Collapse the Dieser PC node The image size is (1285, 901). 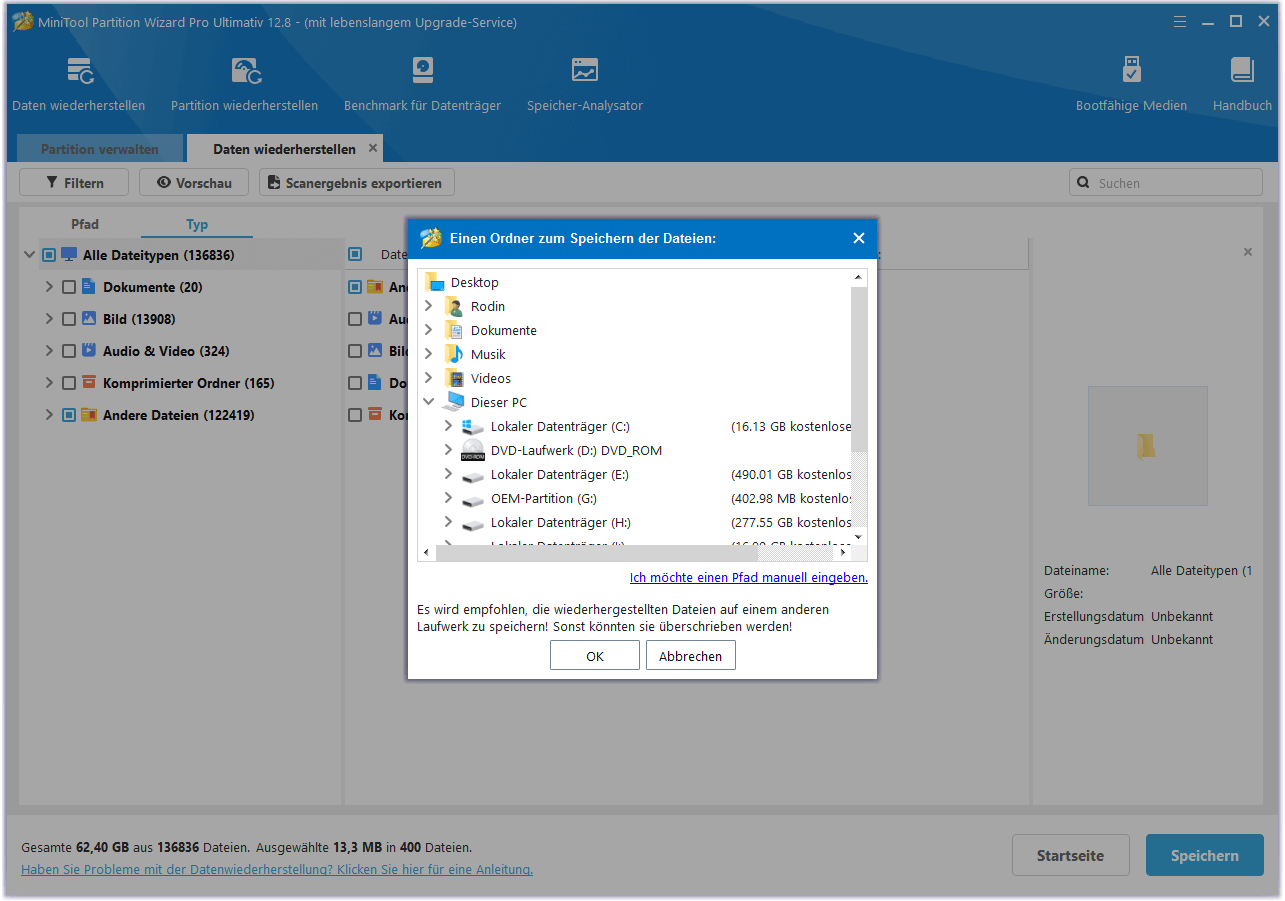click(x=429, y=402)
